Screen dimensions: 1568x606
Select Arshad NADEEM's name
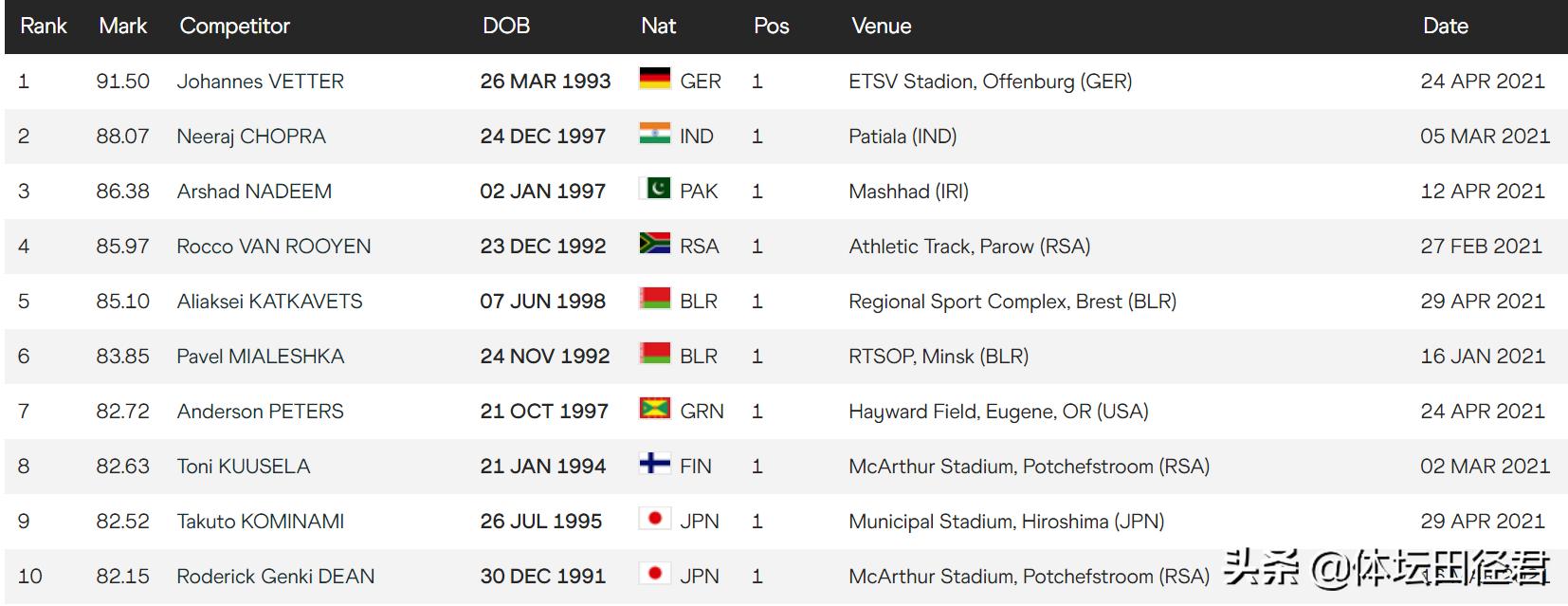(254, 192)
